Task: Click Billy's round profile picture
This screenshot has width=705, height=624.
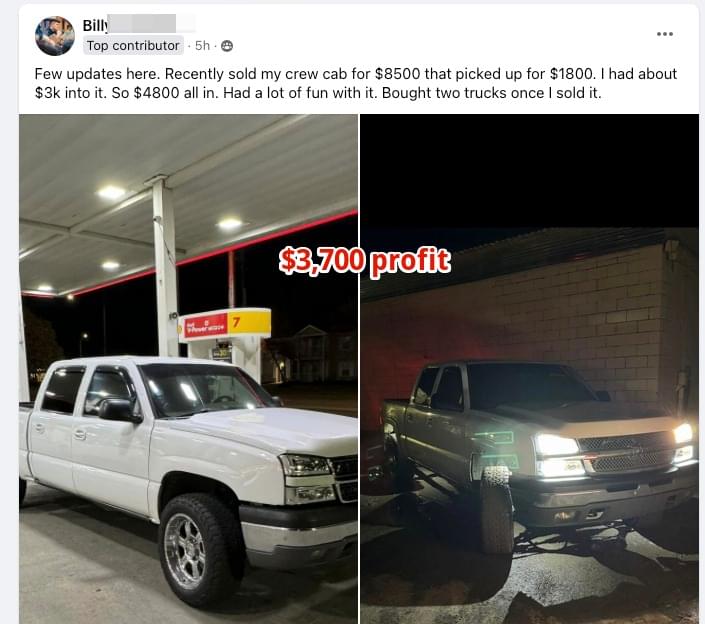Action: [x=55, y=36]
